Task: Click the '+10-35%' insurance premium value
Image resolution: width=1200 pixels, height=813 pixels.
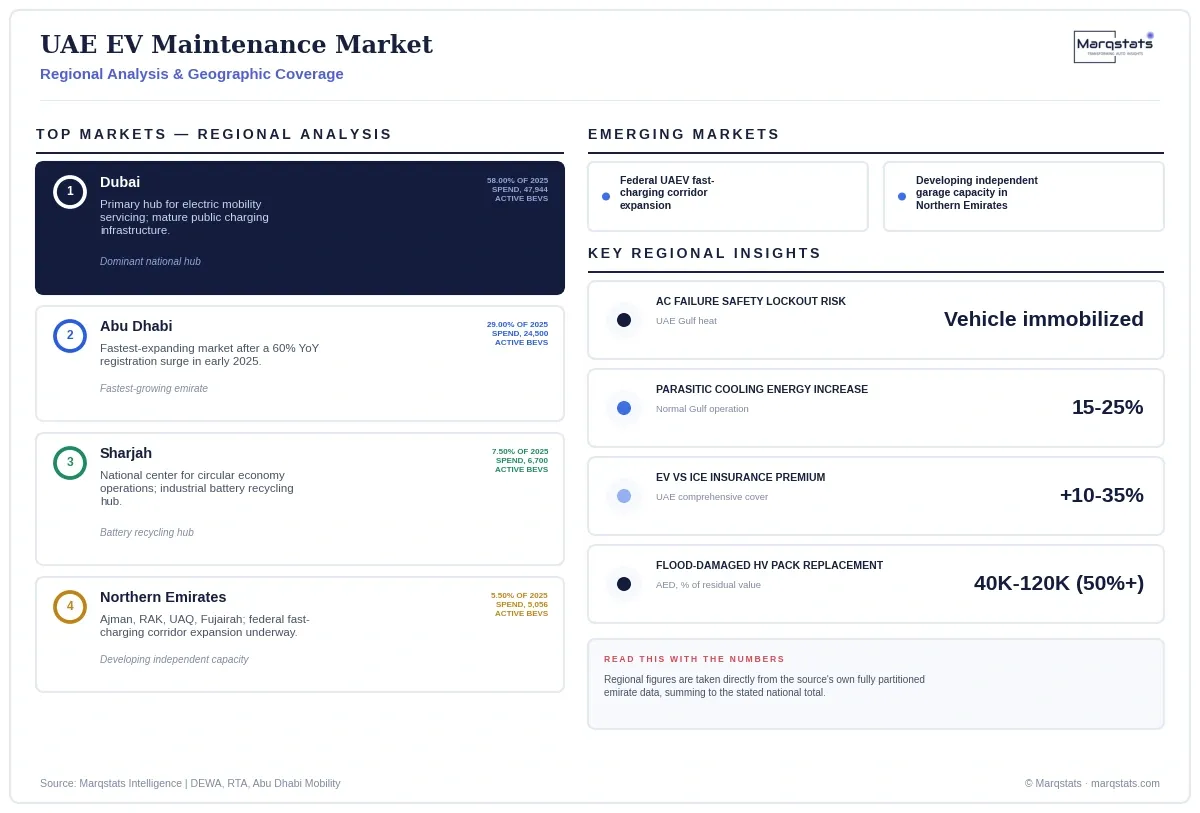Action: pos(1102,495)
